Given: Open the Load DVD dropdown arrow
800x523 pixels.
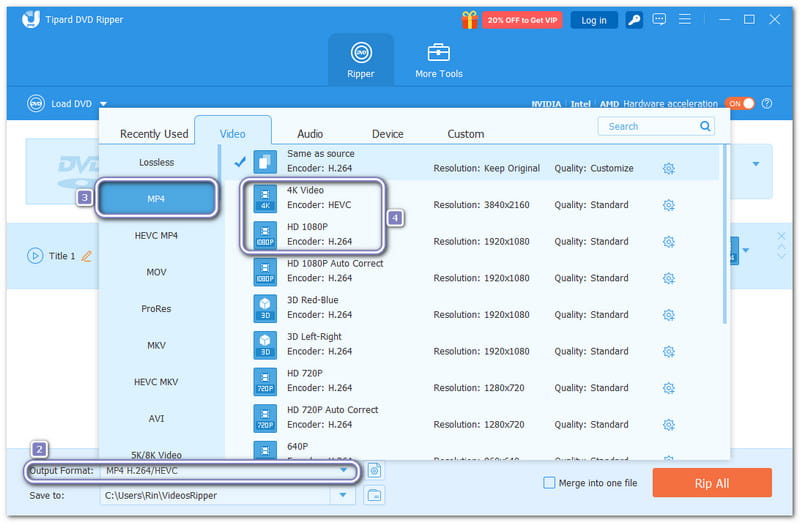Looking at the screenshot, I should click(103, 103).
